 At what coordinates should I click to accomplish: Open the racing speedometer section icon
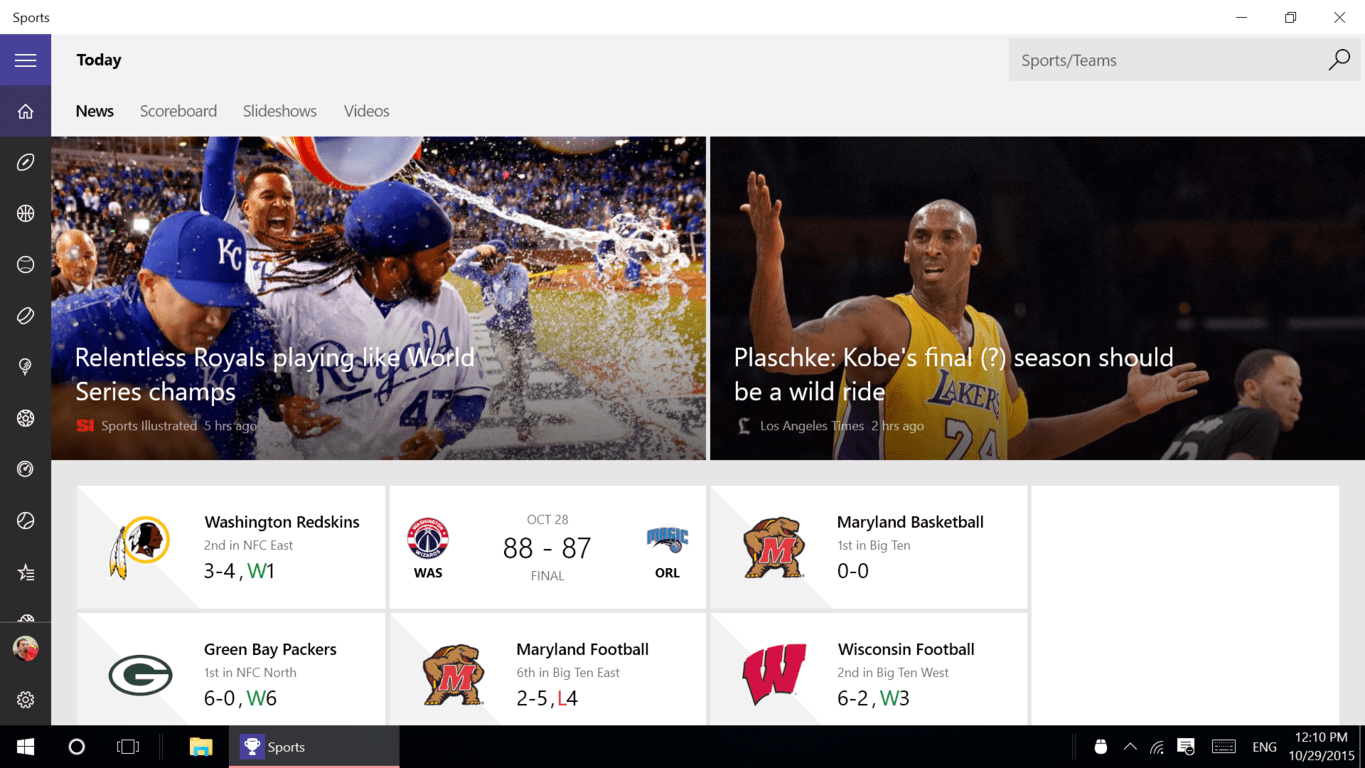pos(25,469)
